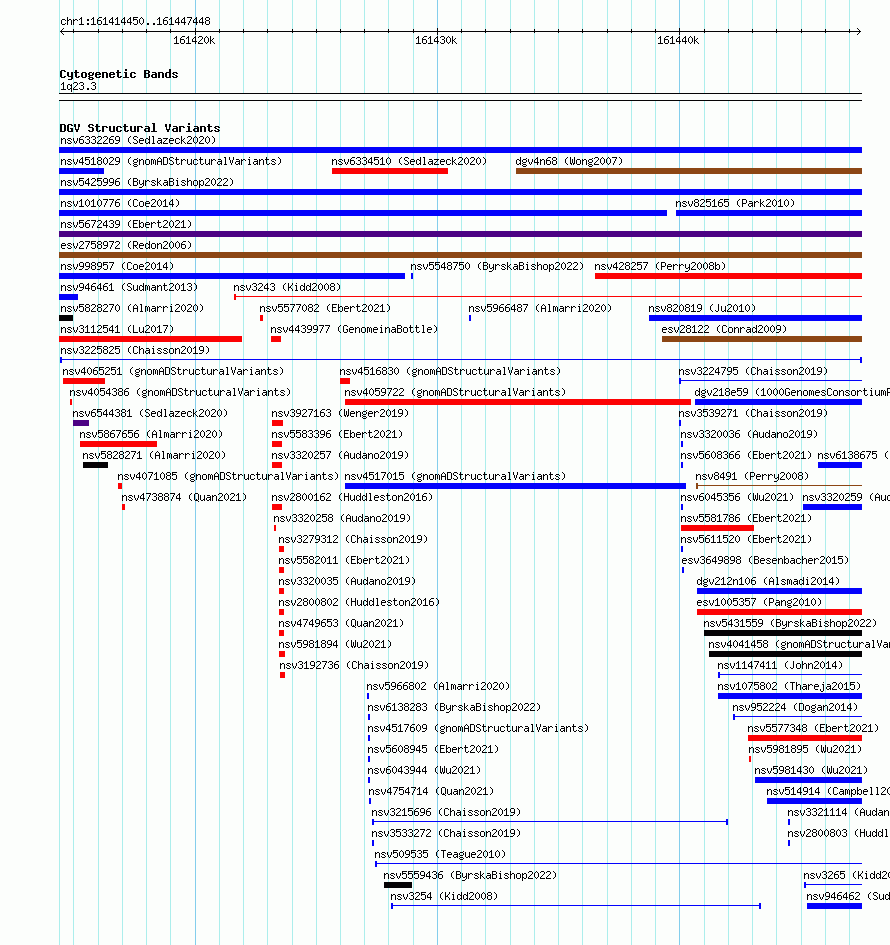Click red bar under nsv5581786 (Ebert2021)
Viewport: 890px width, 945px height.
coord(717,528)
